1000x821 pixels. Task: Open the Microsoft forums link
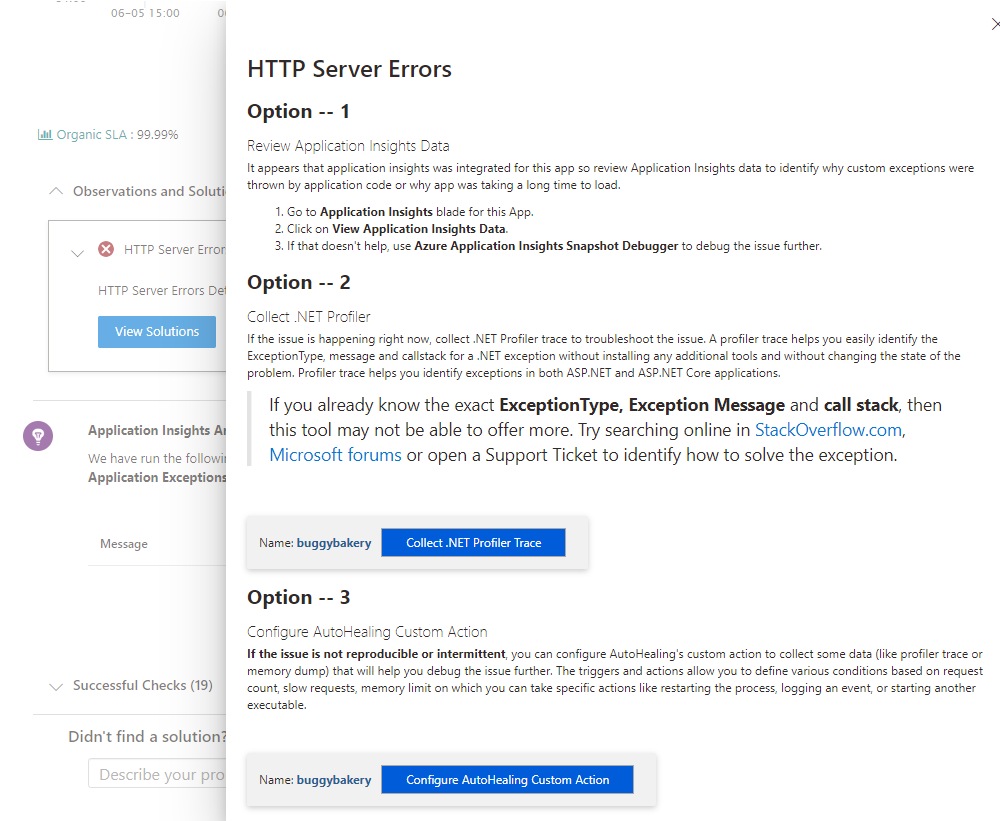pos(335,455)
